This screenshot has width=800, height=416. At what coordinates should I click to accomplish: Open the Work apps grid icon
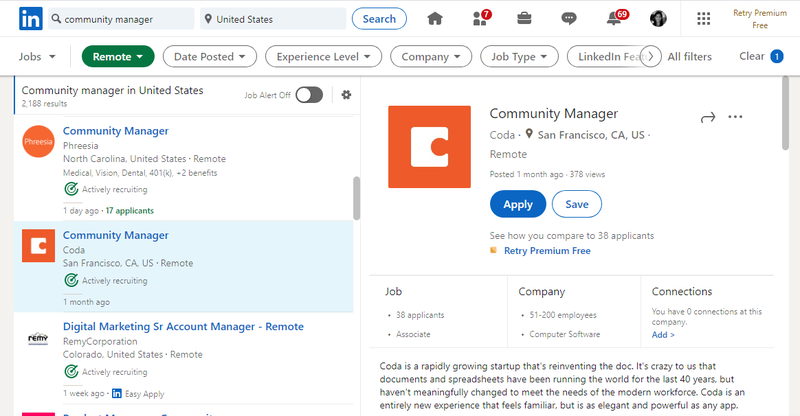pyautogui.click(x=704, y=19)
